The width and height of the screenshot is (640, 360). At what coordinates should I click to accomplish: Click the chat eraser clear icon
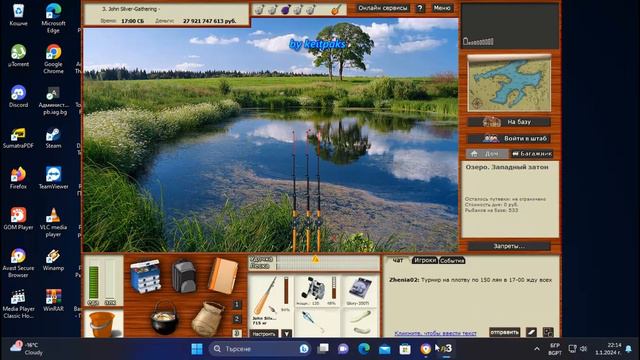531,332
